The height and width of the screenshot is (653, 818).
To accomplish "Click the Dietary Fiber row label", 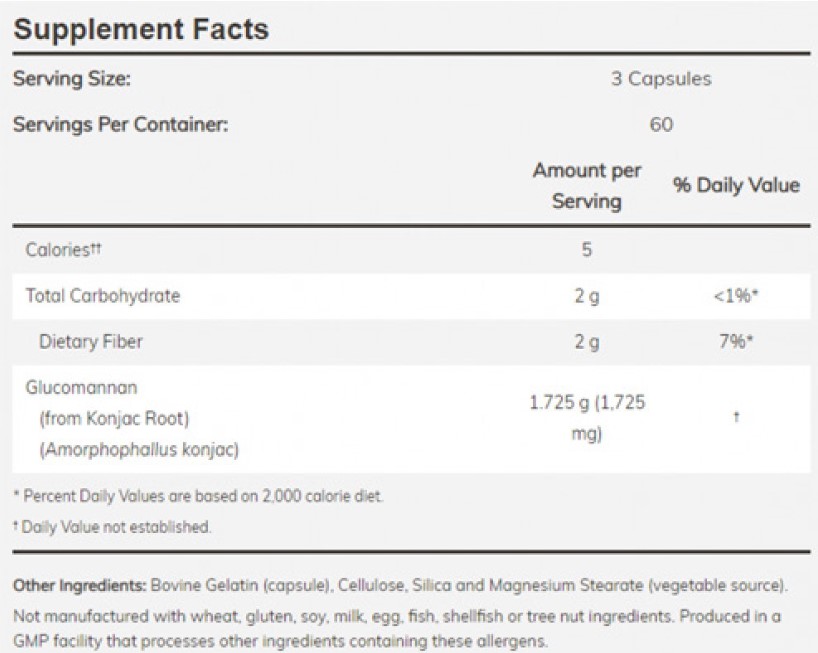I will coord(91,342).
